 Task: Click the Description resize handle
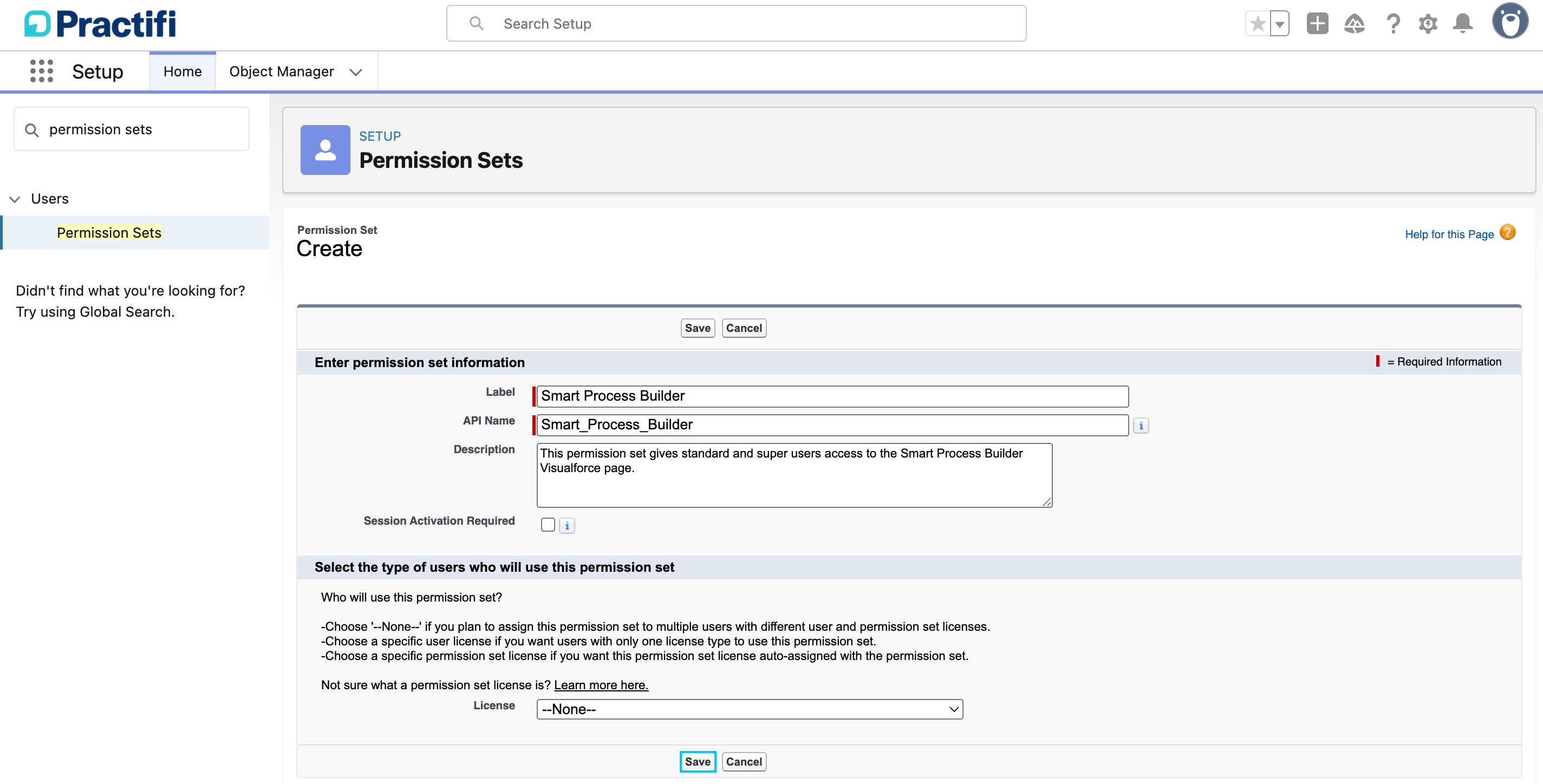(1046, 502)
